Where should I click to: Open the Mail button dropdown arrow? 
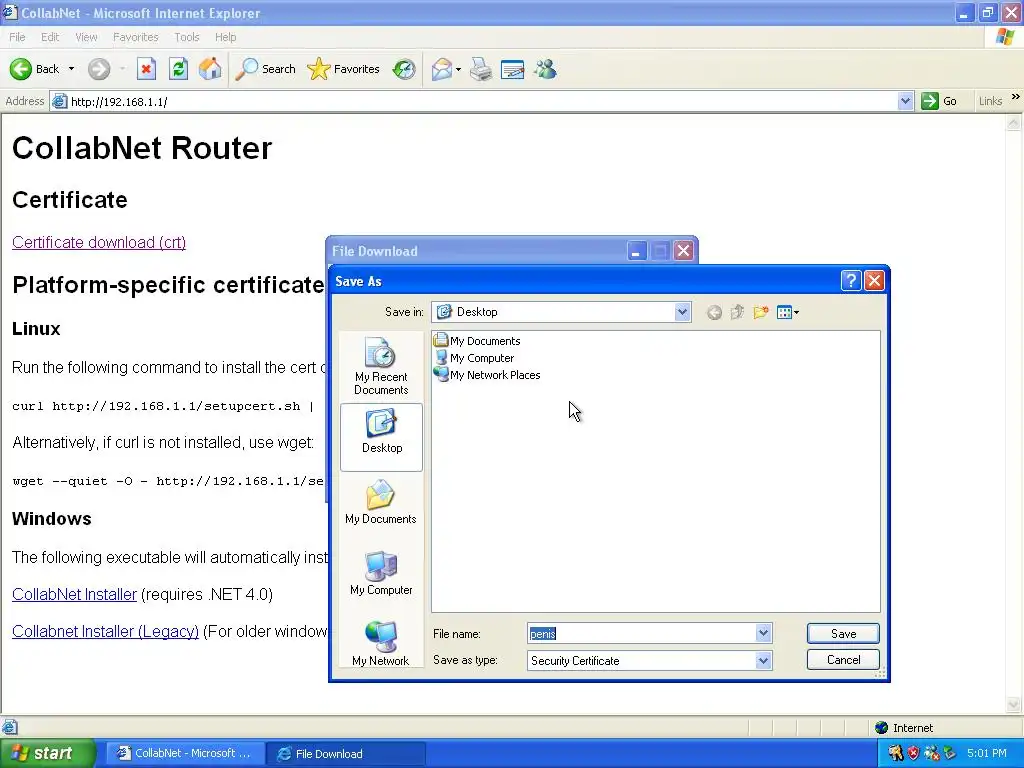458,69
